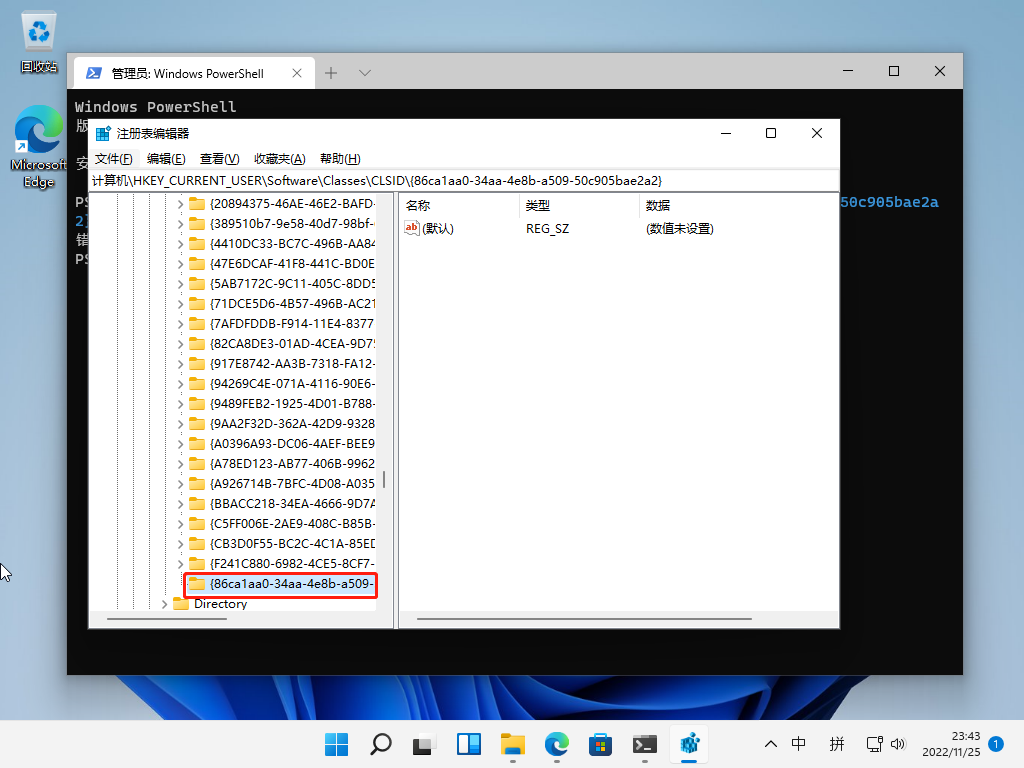Click the 中 input language indicator
The height and width of the screenshot is (768, 1024).
pyautogui.click(x=798, y=744)
